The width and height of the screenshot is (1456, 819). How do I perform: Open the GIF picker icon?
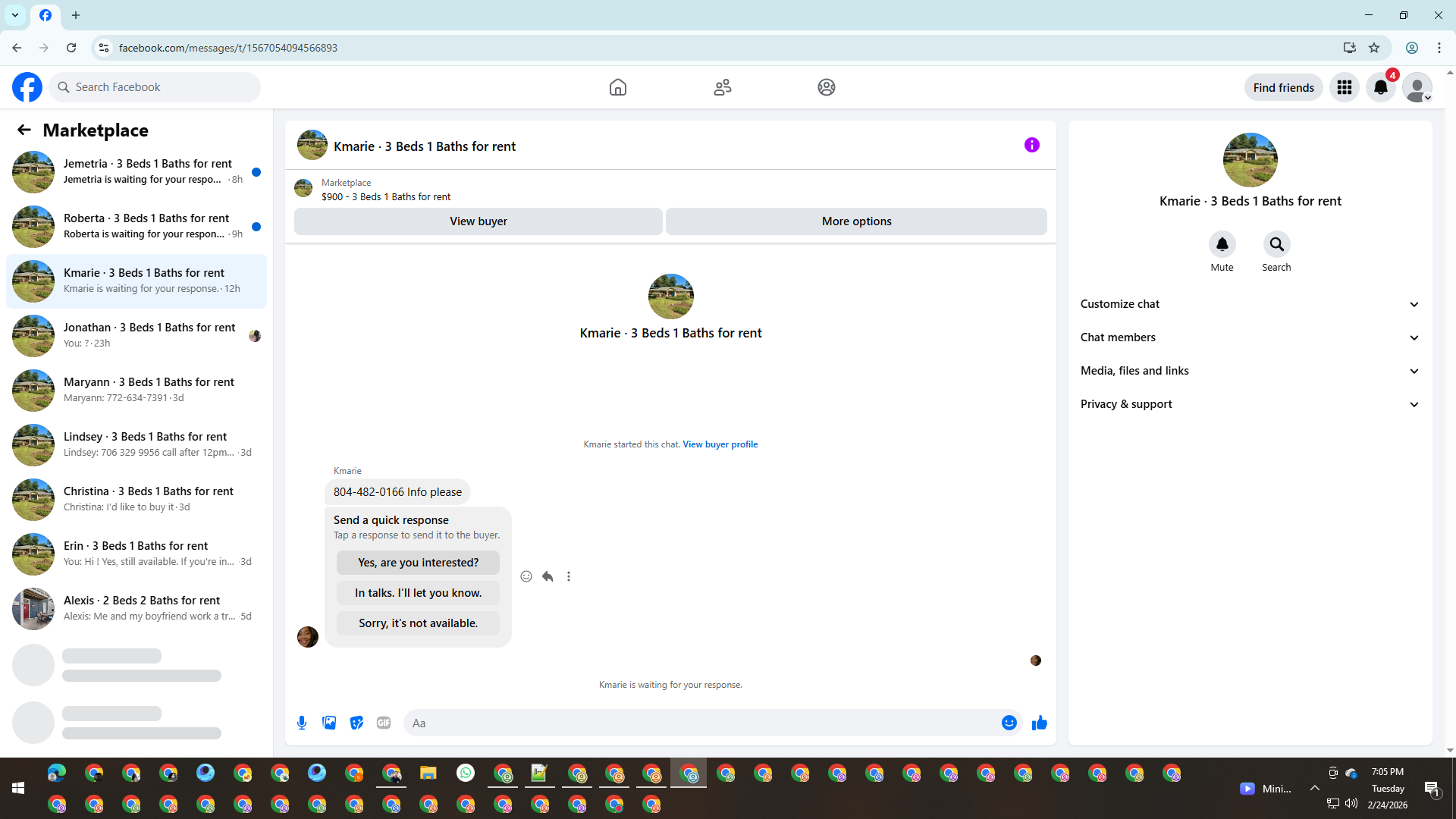(x=384, y=723)
